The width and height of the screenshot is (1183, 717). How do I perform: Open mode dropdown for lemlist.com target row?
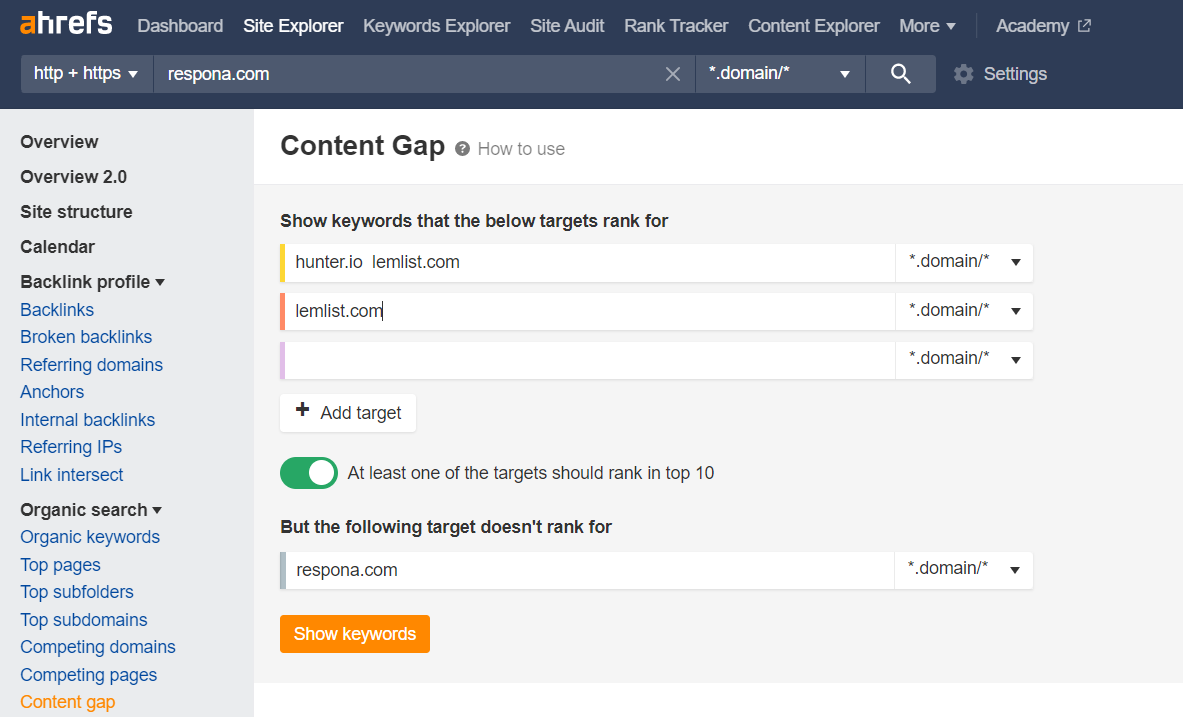[964, 311]
